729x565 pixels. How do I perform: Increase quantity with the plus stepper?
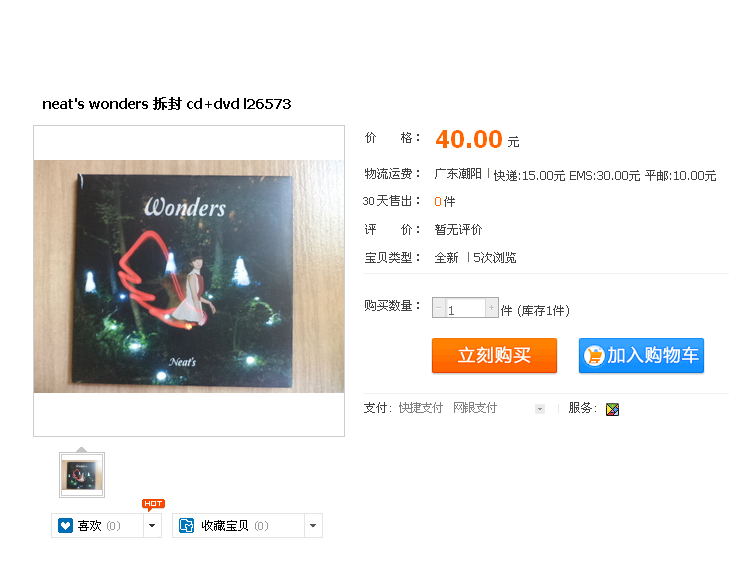[x=491, y=308]
